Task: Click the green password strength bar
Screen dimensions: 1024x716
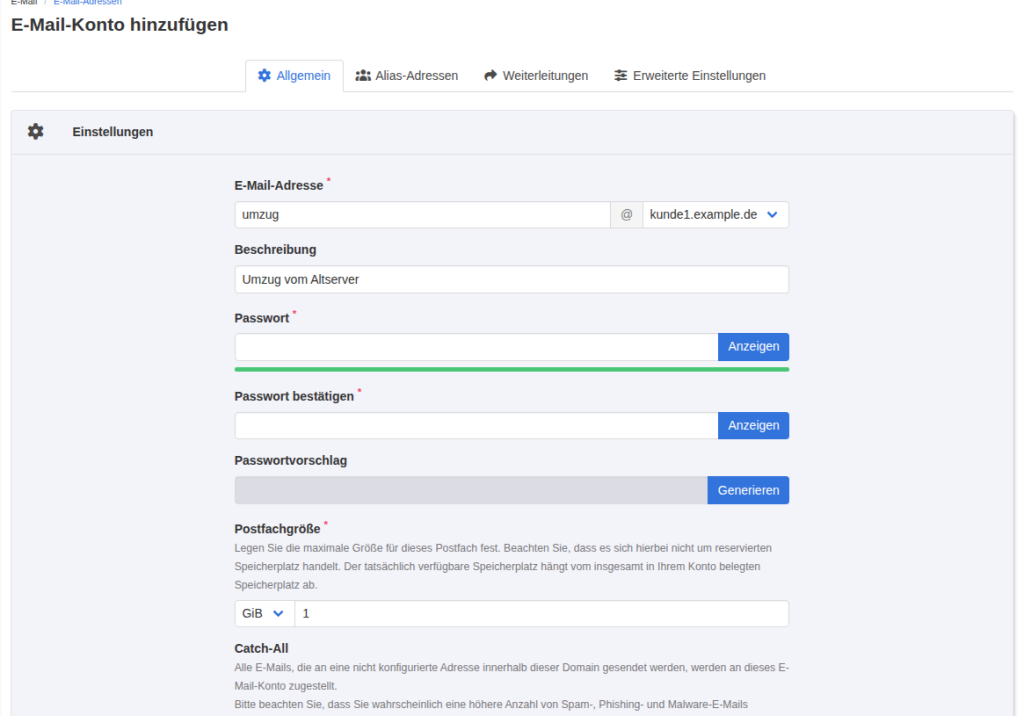Action: (511, 370)
